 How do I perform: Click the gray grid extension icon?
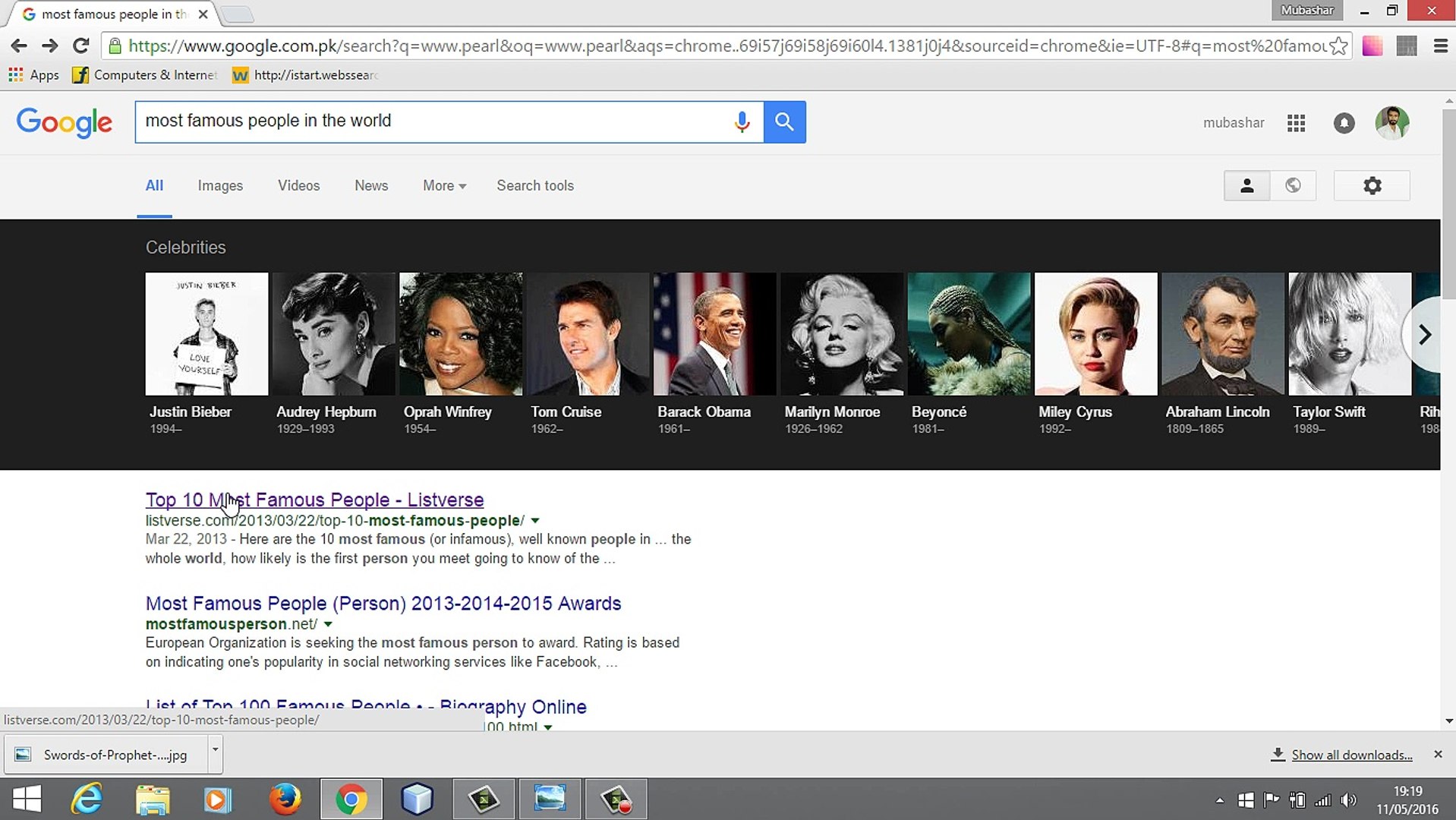[1407, 46]
